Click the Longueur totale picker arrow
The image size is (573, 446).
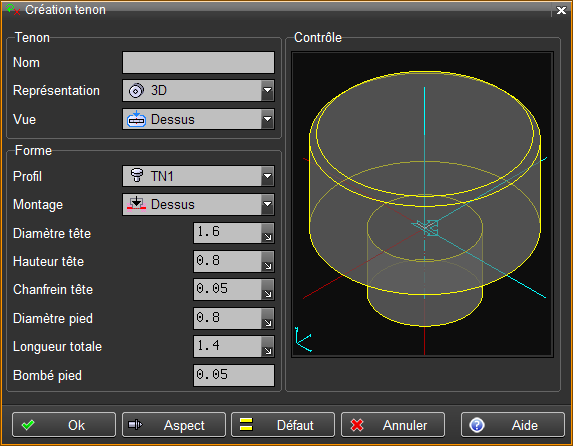267,347
